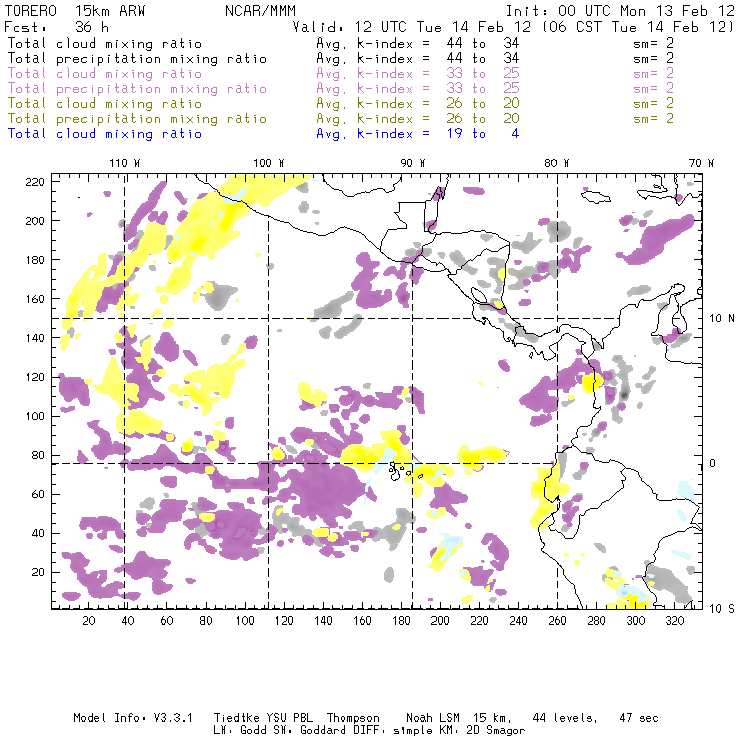The width and height of the screenshot is (740, 740).
Task: Click the purple "Total precipitation mixing ratio" legend entry
Action: coord(137,88)
